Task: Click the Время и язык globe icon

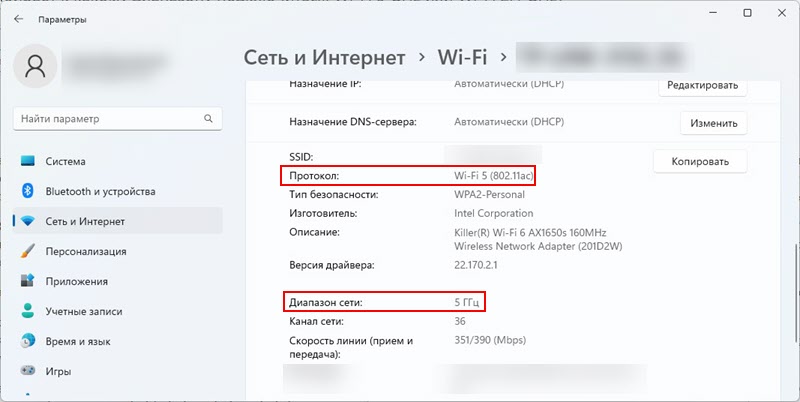Action: pyautogui.click(x=28, y=341)
